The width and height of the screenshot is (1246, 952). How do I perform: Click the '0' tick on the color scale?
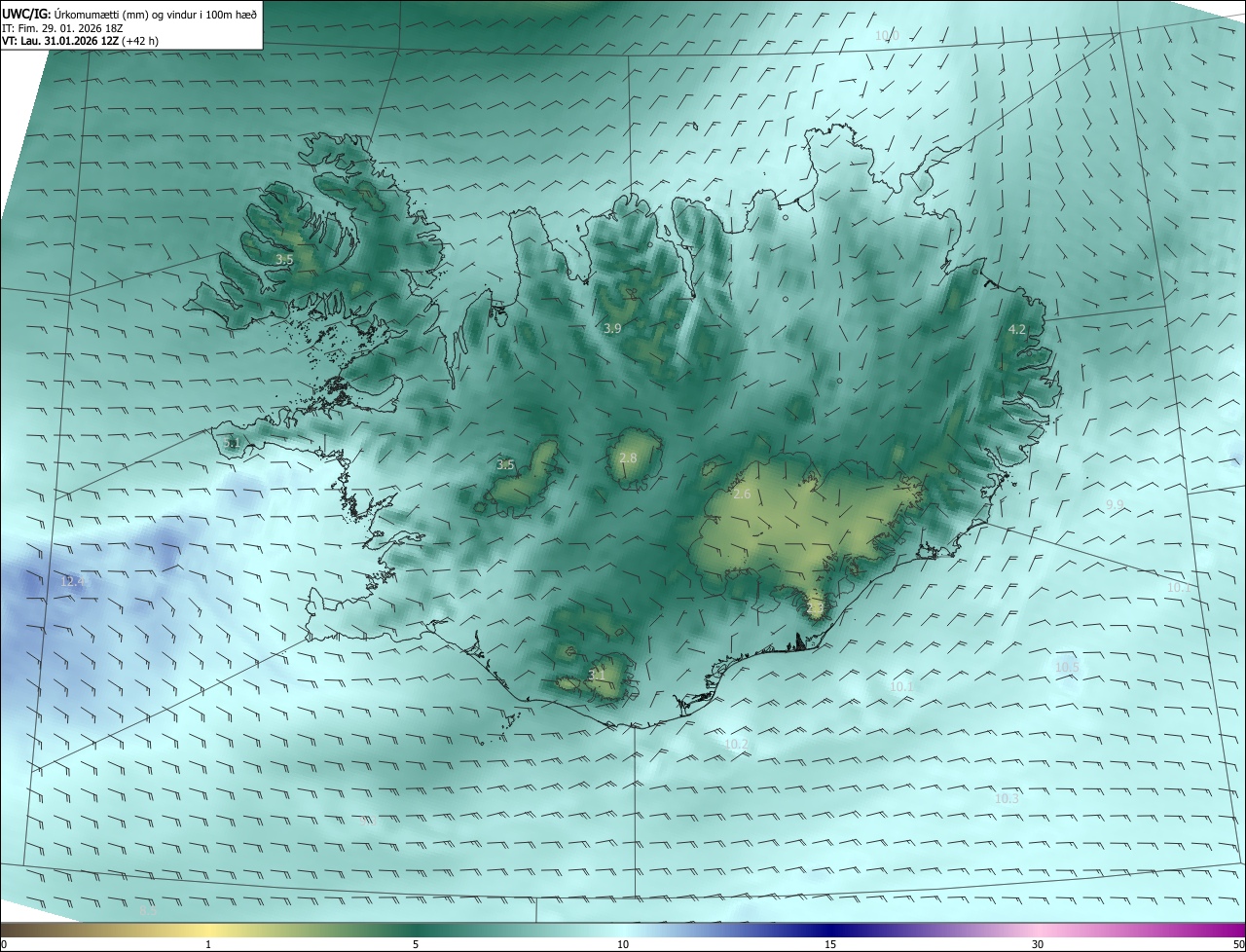click(x=4, y=944)
